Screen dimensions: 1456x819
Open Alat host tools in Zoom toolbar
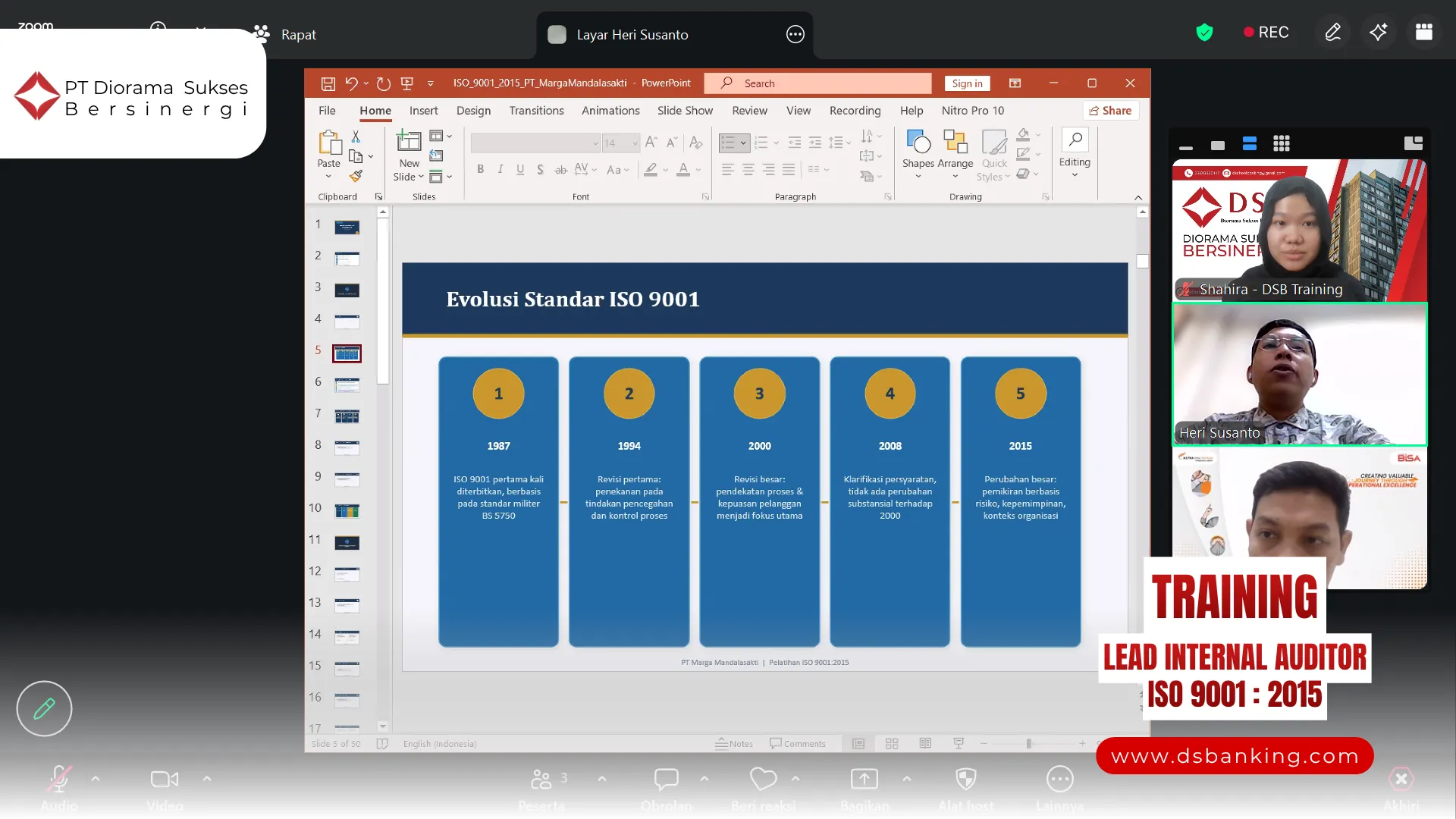(965, 779)
